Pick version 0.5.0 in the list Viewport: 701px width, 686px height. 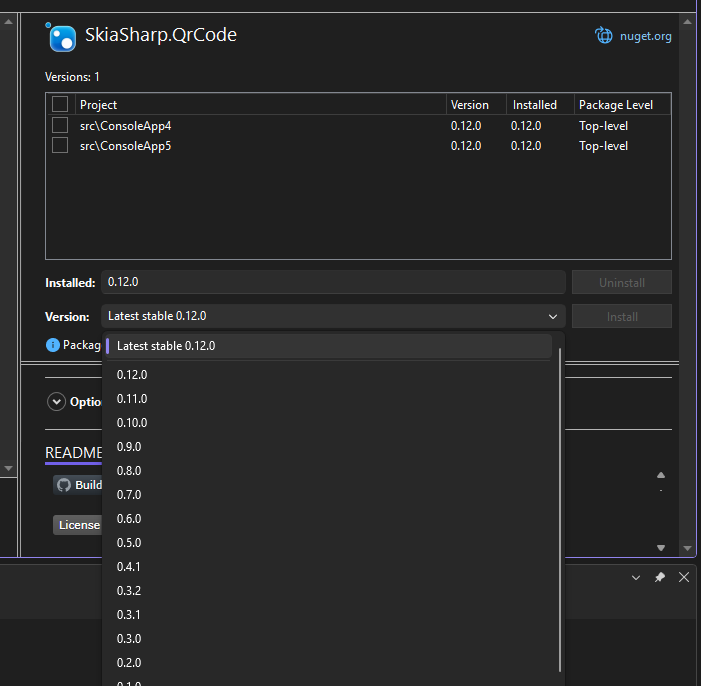pos(329,543)
